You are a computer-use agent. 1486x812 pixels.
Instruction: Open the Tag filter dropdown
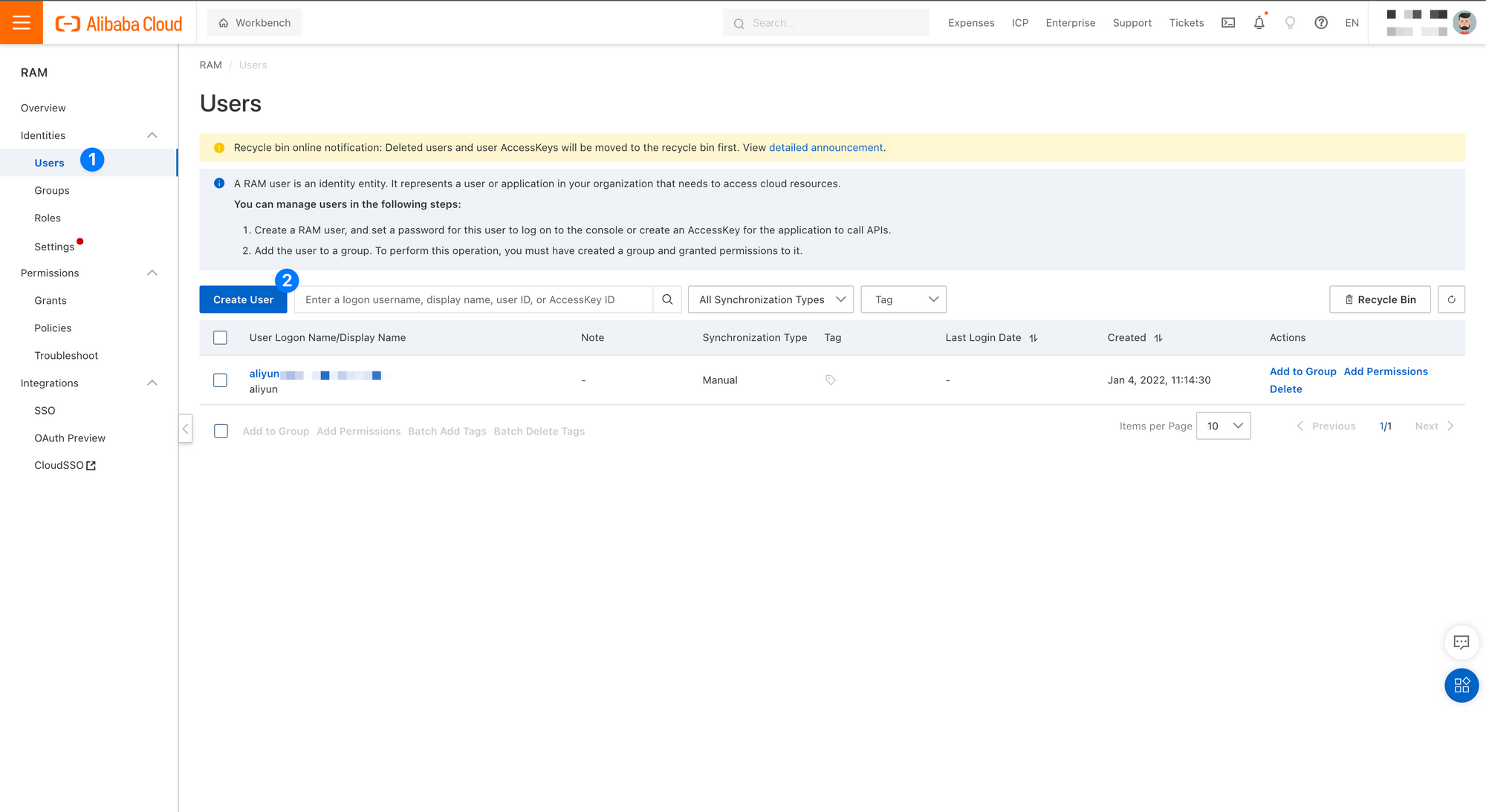pos(903,299)
